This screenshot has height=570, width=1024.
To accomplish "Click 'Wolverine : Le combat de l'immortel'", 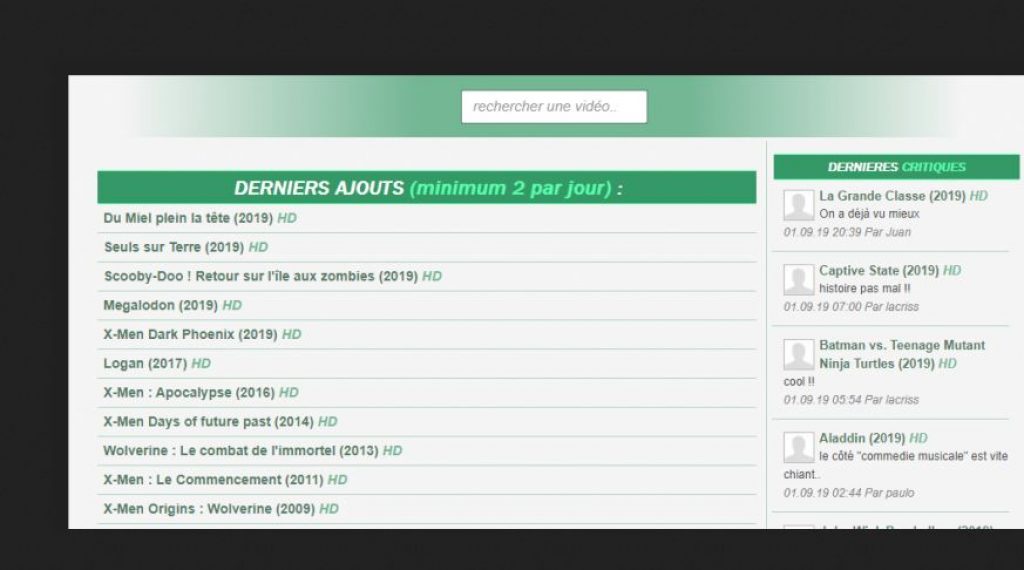I will pyautogui.click(x=240, y=450).
